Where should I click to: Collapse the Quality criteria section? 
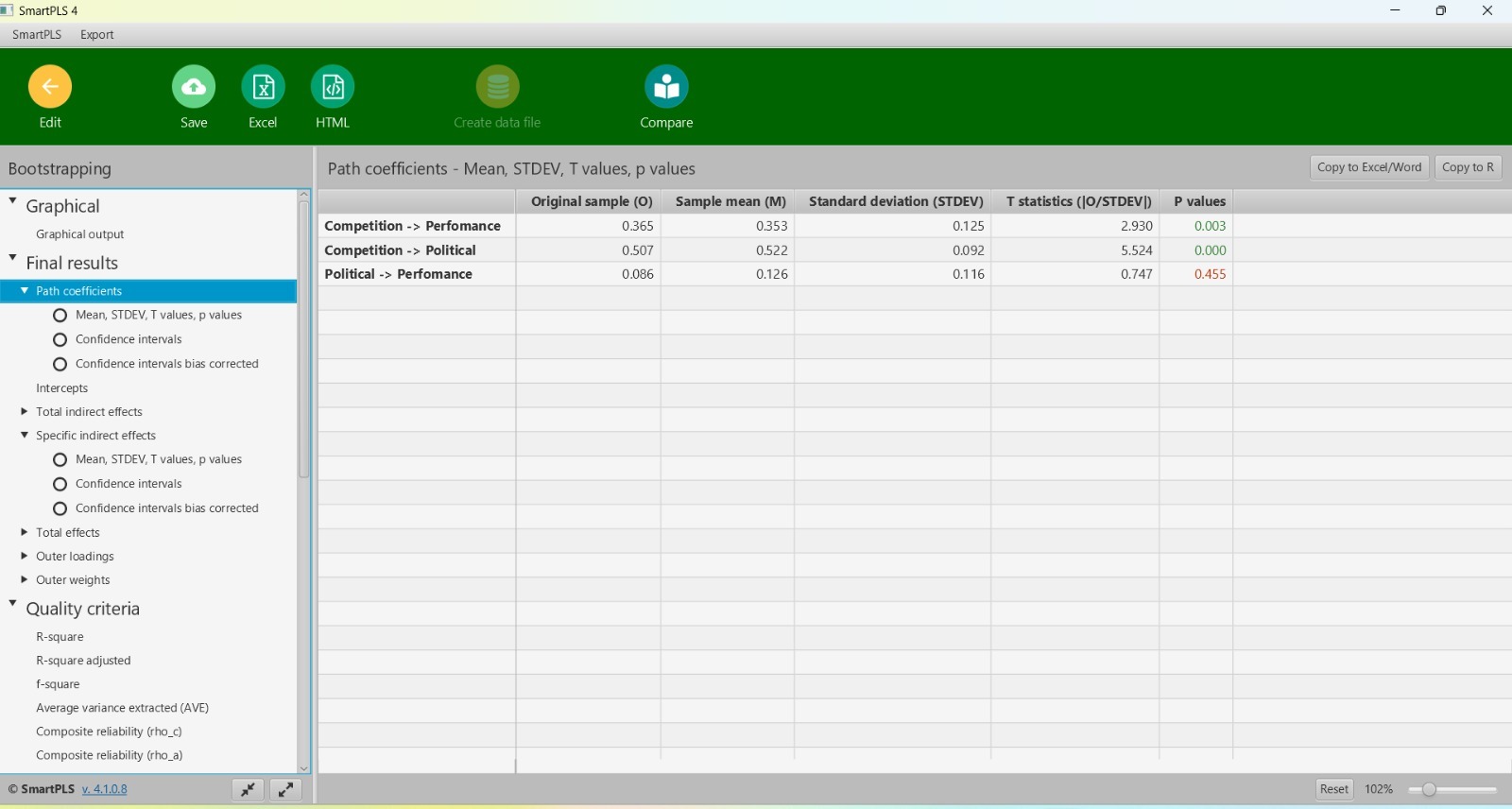click(x=13, y=604)
